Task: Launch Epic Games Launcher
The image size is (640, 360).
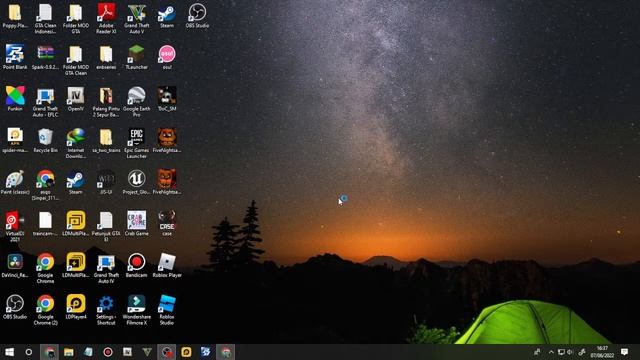Action: [136, 143]
